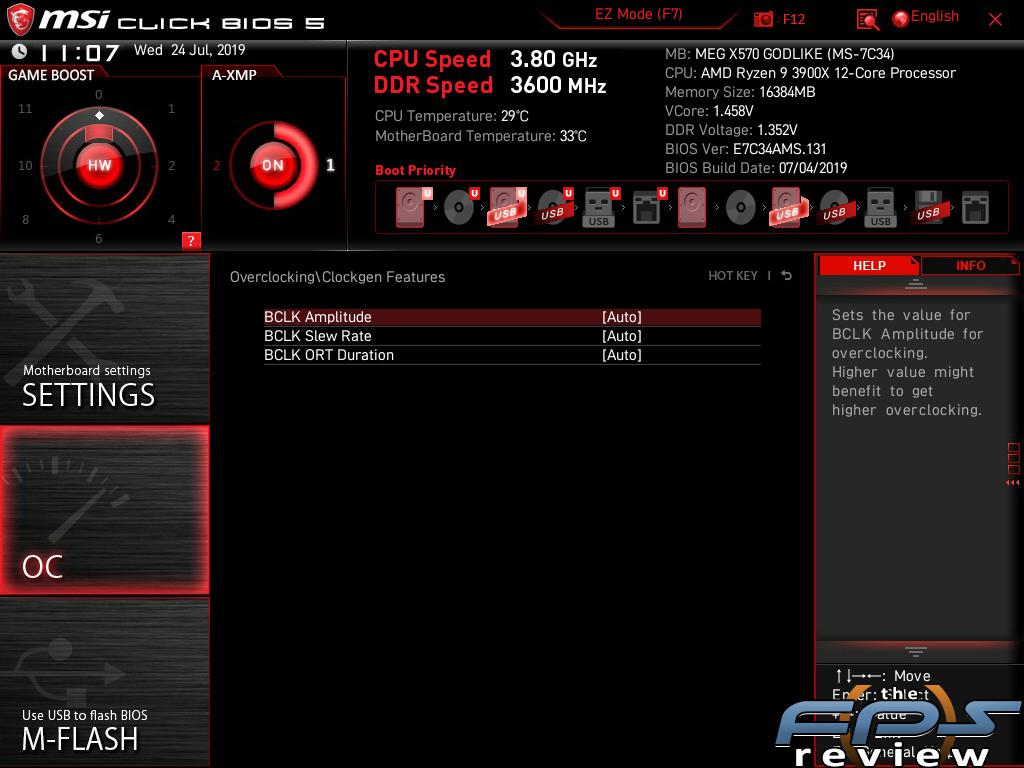Open the red question mark help icon
This screenshot has width=1024, height=768.
pyautogui.click(x=191, y=240)
